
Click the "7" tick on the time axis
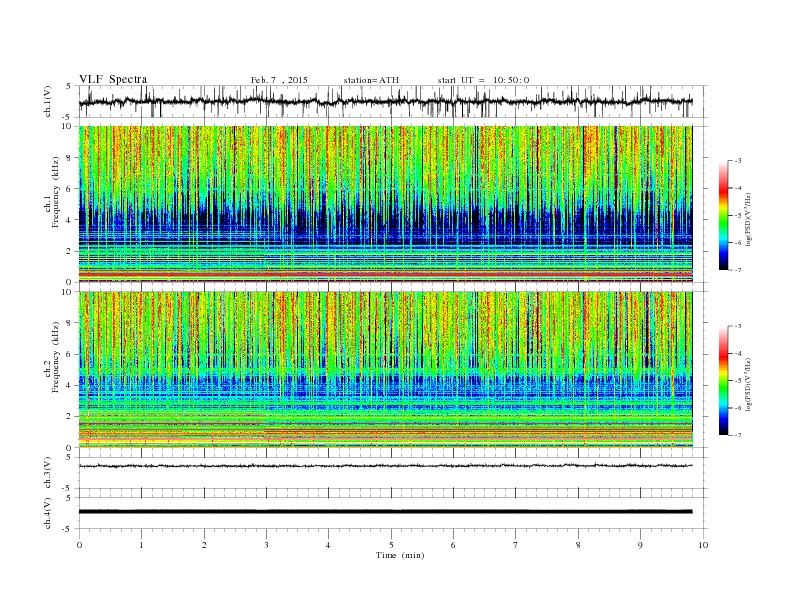516,545
